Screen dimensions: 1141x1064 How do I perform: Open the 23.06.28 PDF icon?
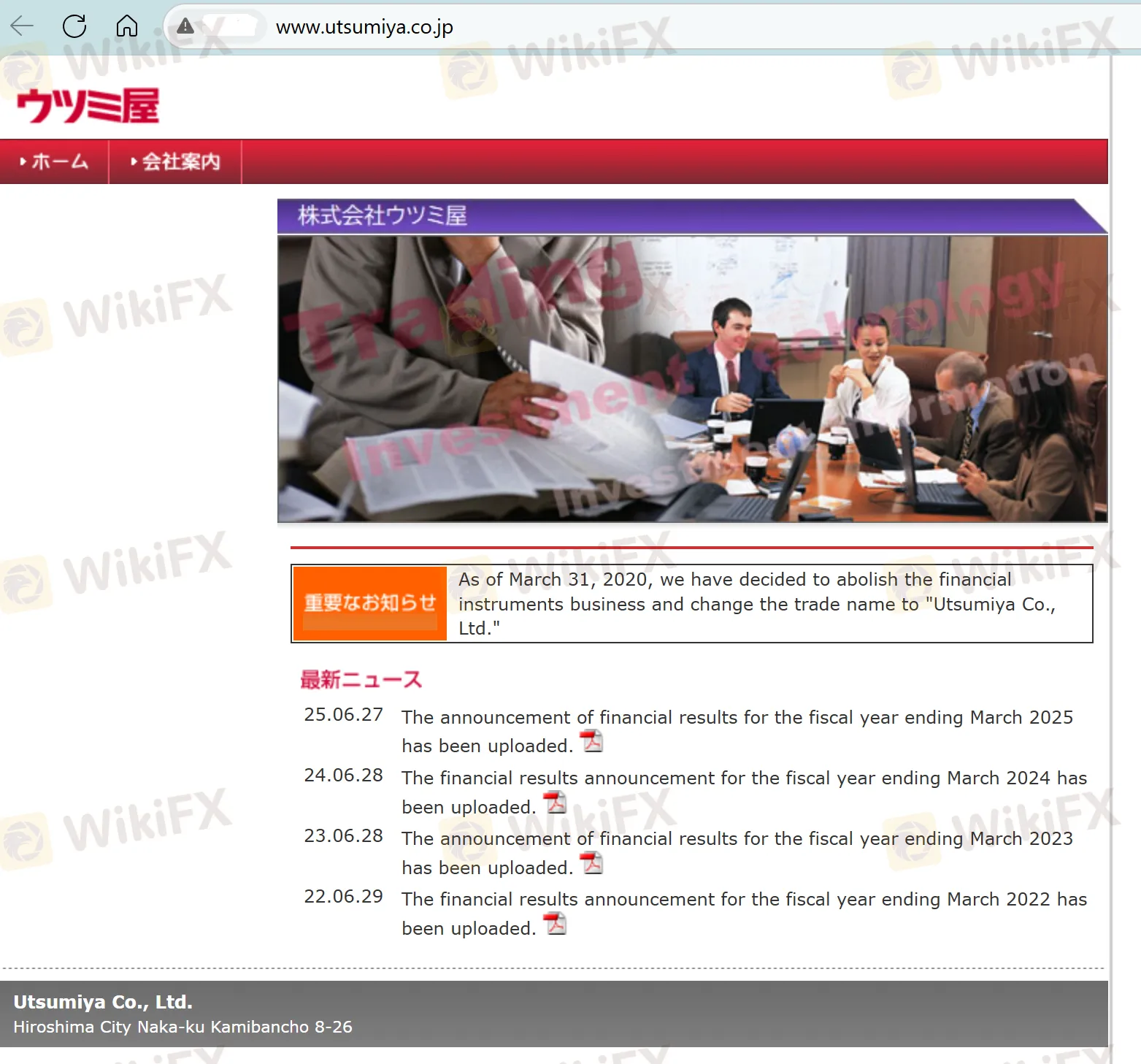coord(591,863)
